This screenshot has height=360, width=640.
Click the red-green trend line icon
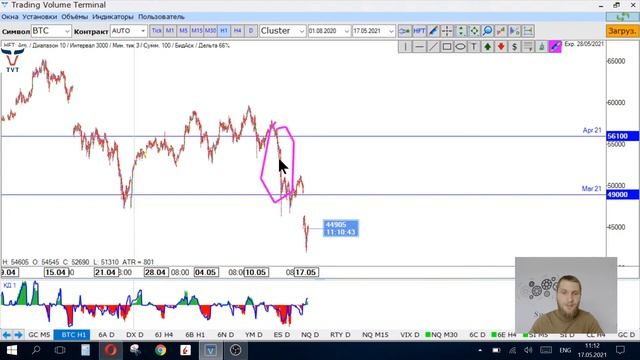pyautogui.click(x=501, y=31)
